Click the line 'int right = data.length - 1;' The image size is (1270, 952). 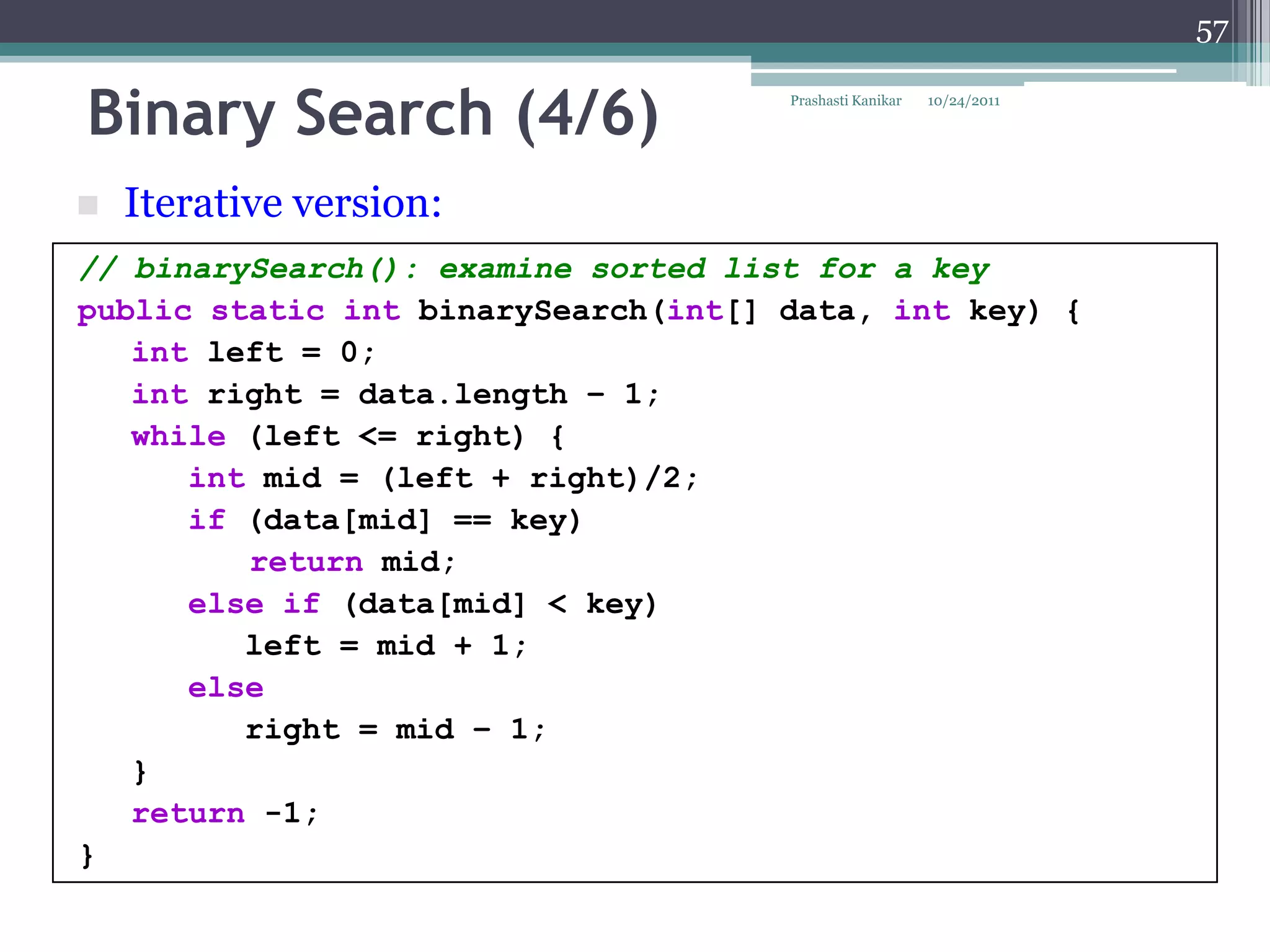pos(395,395)
